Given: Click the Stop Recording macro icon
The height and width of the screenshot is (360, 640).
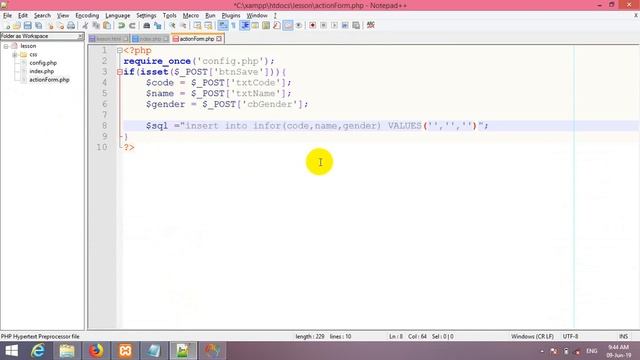Looking at the screenshot, I should point(323,25).
